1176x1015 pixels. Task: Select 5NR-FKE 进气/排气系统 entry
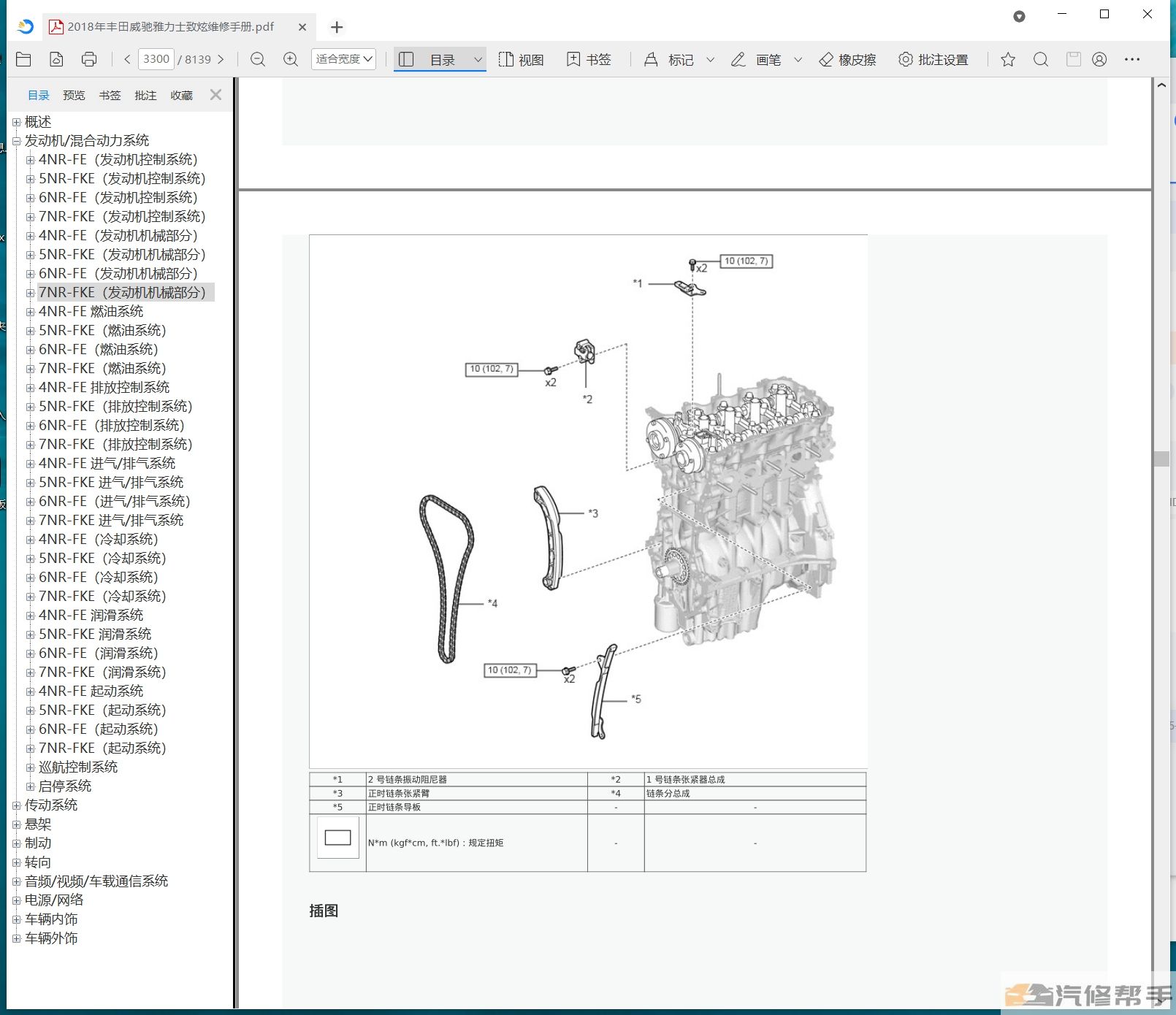click(111, 483)
